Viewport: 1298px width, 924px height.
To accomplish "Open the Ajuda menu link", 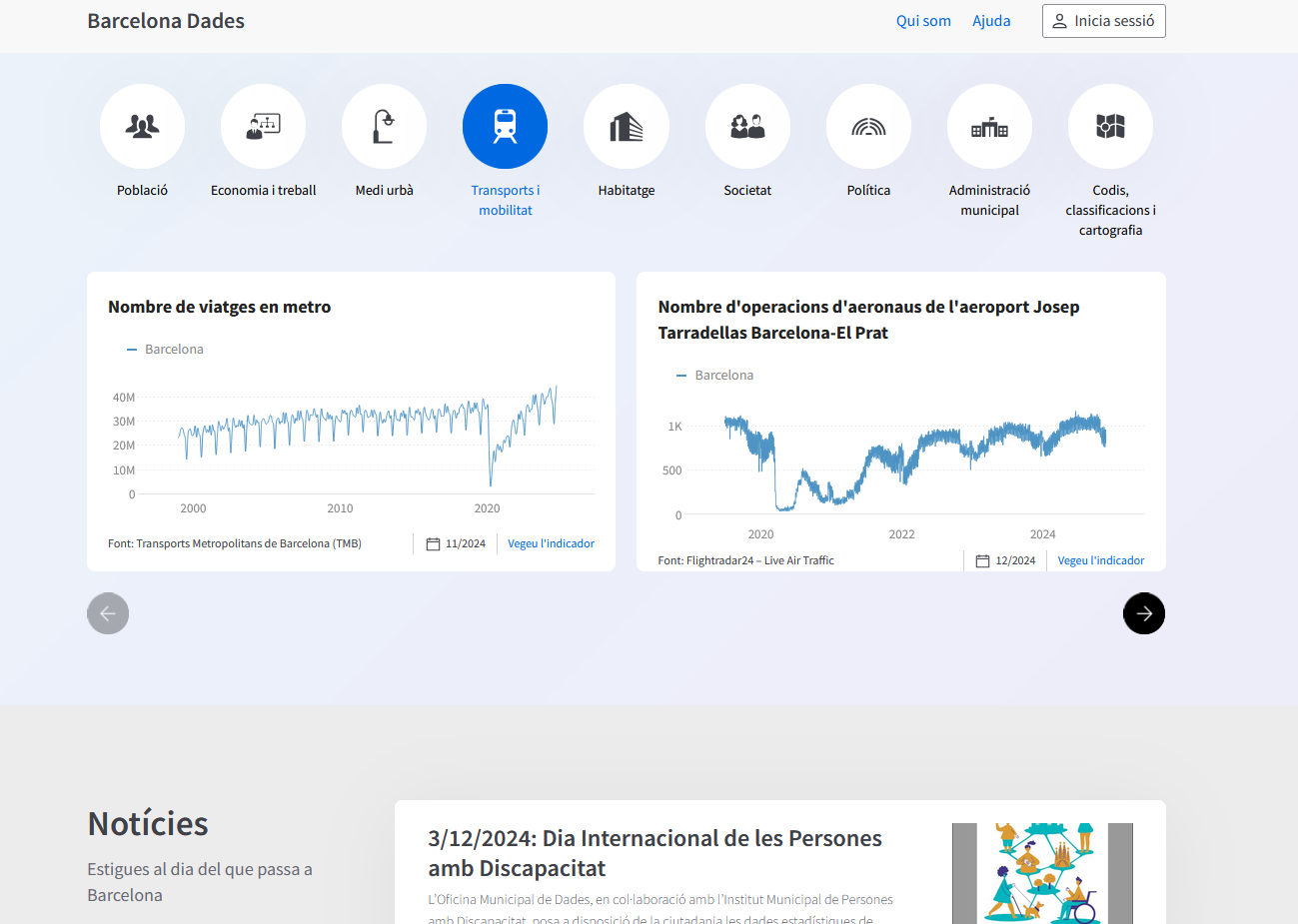I will pyautogui.click(x=991, y=21).
